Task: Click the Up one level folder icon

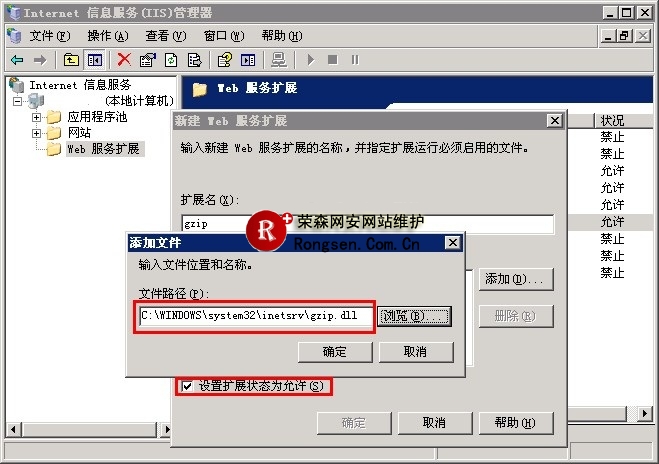Action: coord(71,60)
